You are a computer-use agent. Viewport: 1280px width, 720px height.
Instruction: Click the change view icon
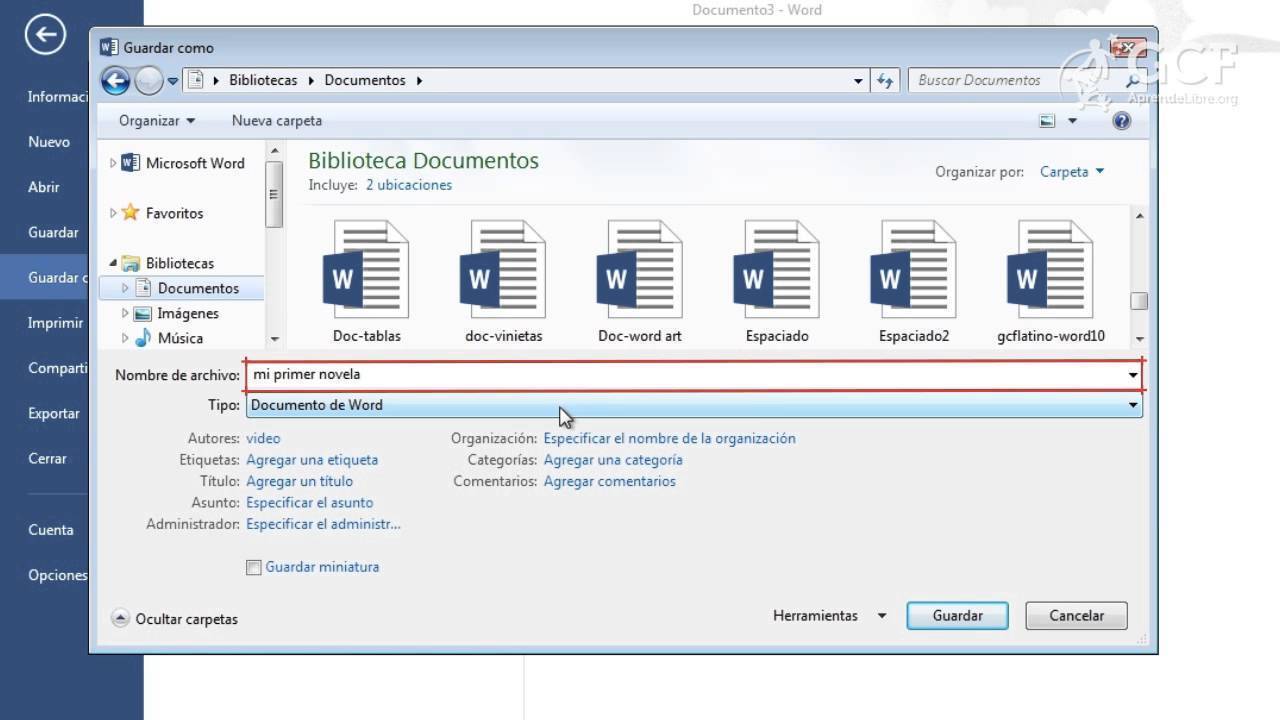pos(1047,121)
